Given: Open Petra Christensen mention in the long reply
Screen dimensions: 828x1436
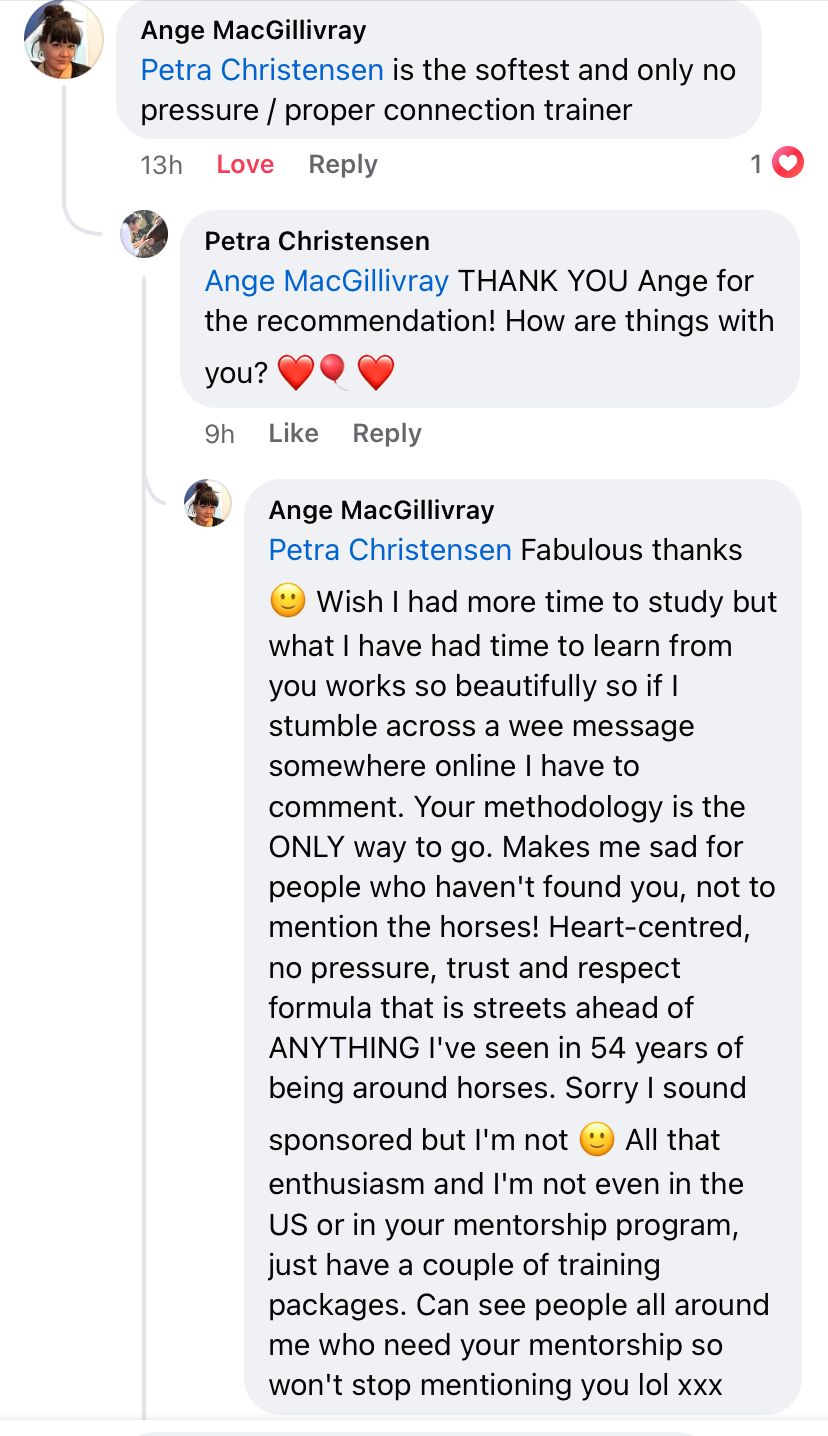Looking at the screenshot, I should (x=390, y=550).
